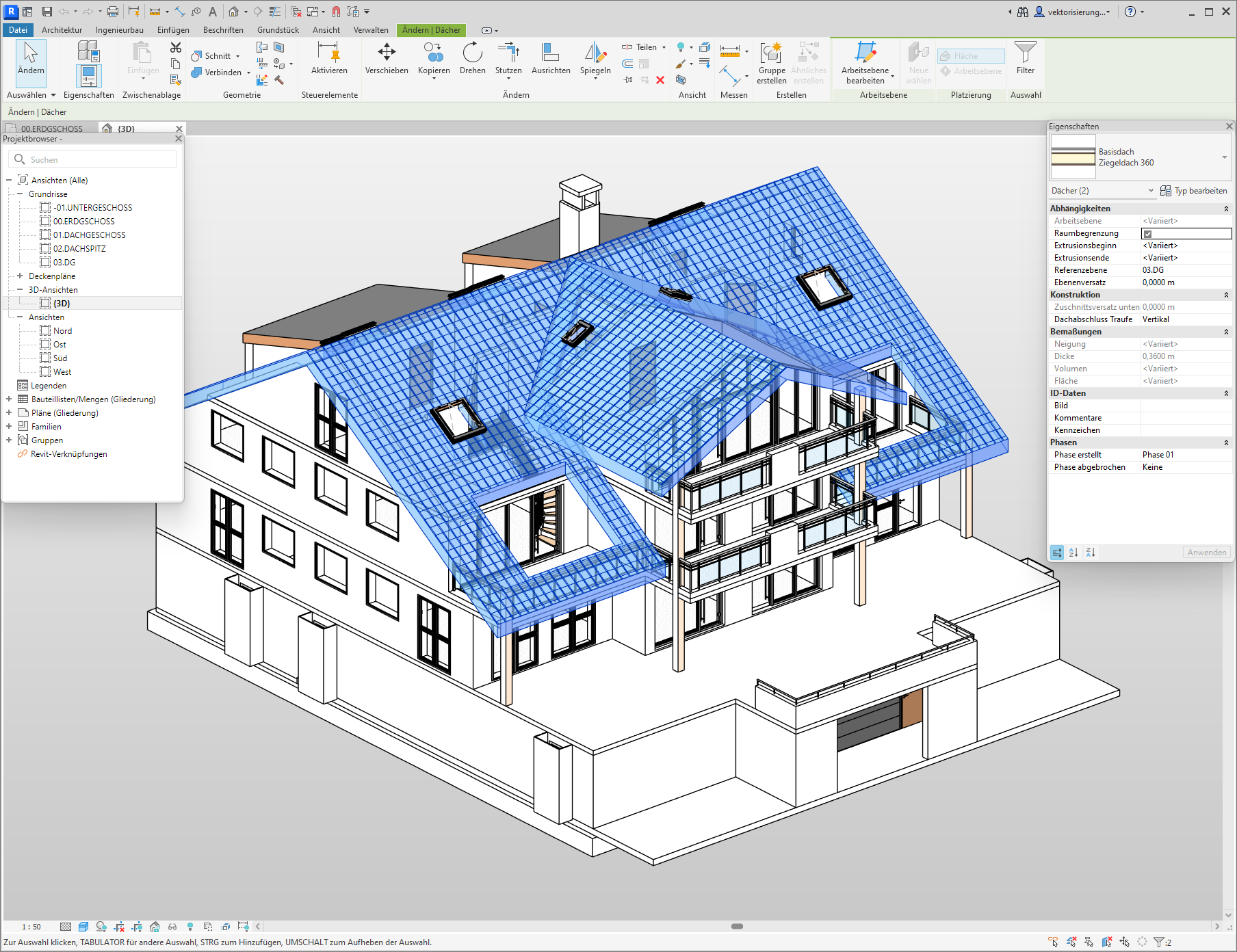Screen dimensions: 1237x952
Task: Expand the Deckenpläne tree node
Action: click(20, 276)
